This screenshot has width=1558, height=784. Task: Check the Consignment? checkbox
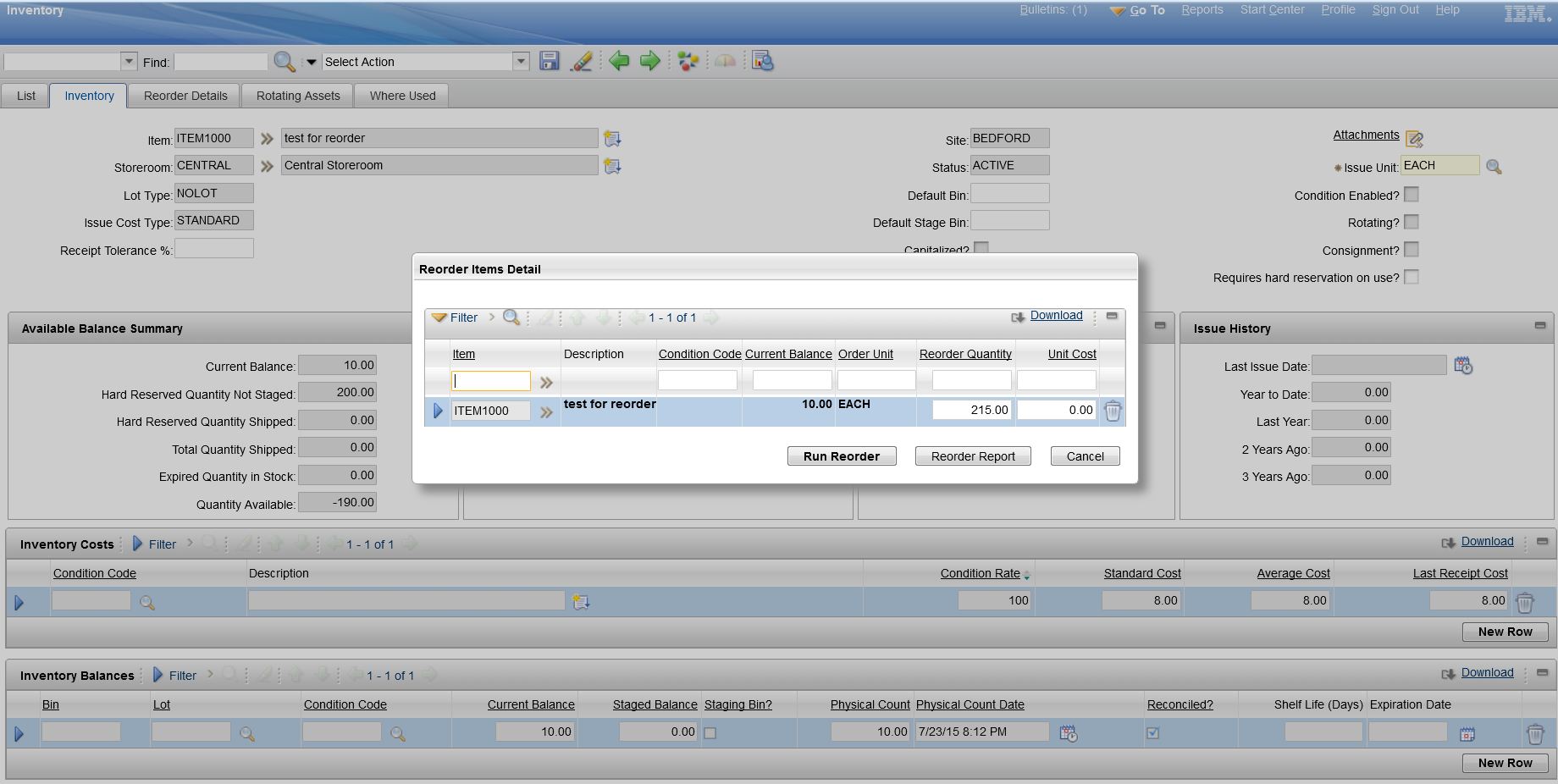(1411, 250)
